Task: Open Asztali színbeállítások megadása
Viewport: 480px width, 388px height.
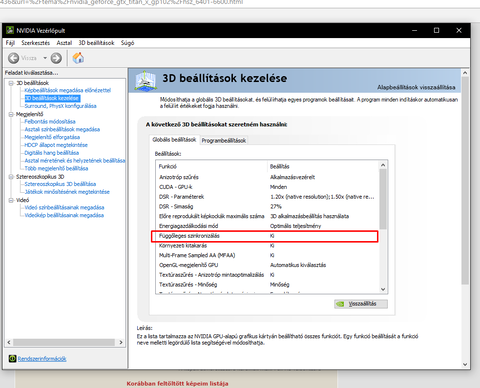Action: coord(62,129)
